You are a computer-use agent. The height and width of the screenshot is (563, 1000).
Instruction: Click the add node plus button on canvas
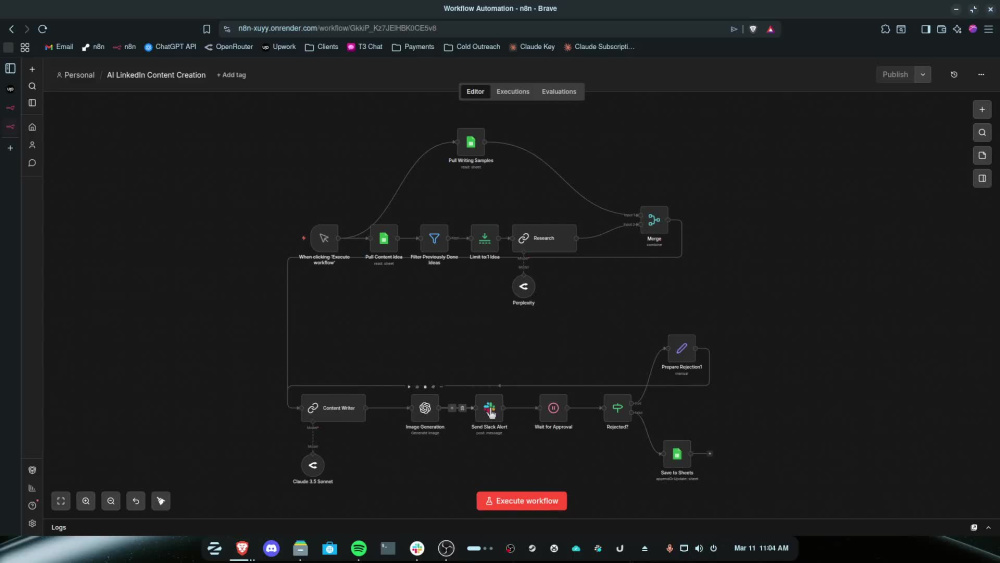pos(982,110)
